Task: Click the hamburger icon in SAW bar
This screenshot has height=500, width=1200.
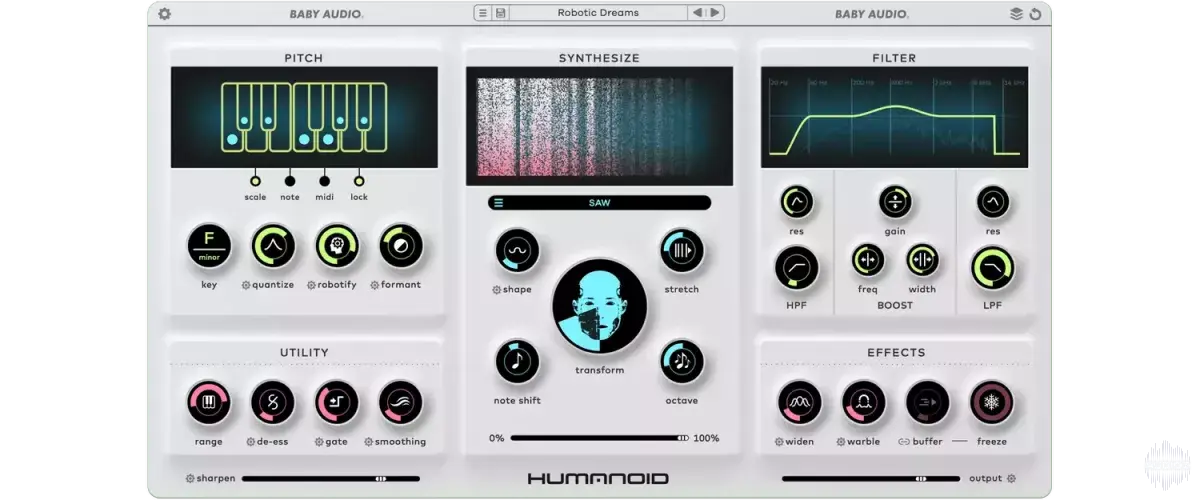Action: [499, 203]
